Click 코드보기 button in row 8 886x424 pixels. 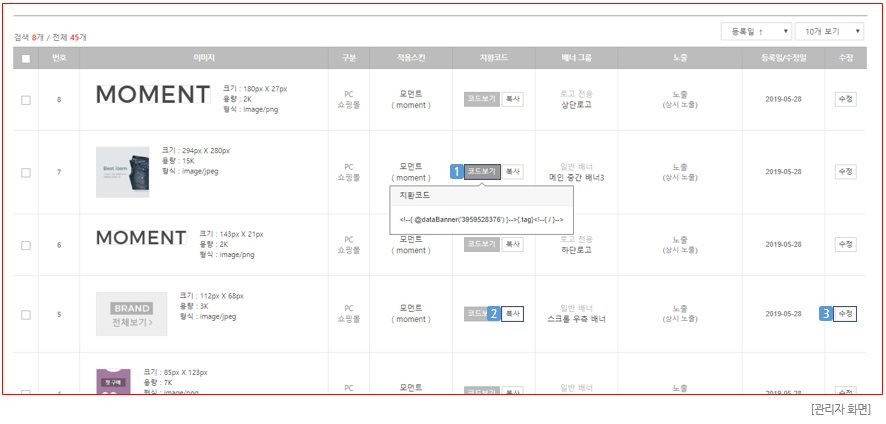point(481,100)
